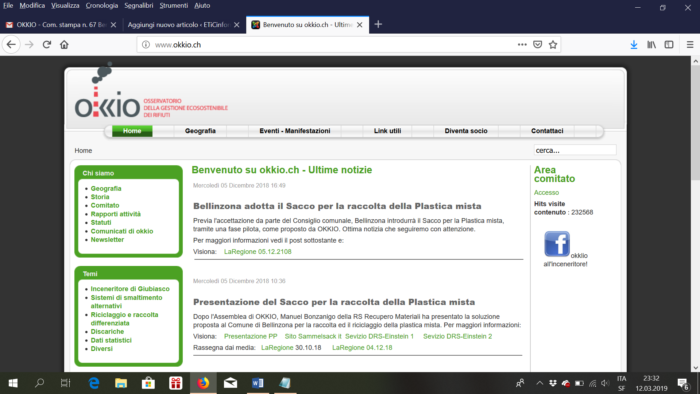Open File Explorer from taskbar
Screen dimensions: 700x394
pyautogui.click(x=121, y=383)
